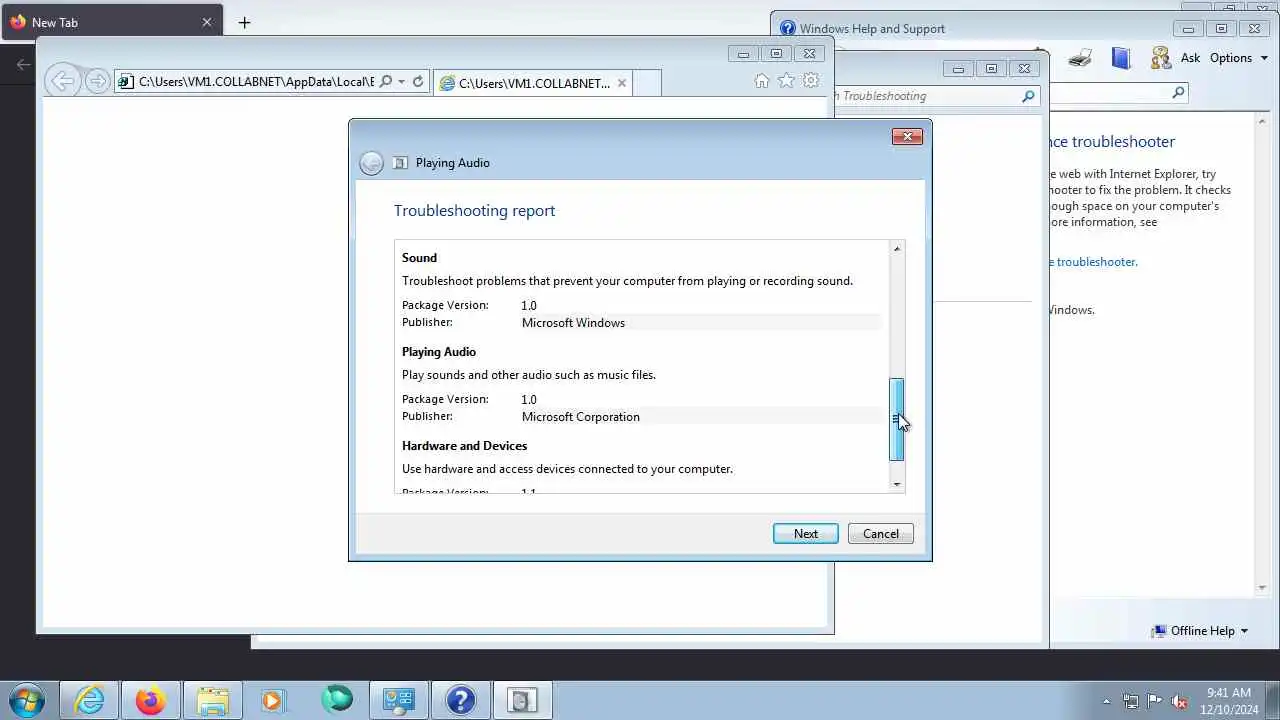Image resolution: width=1280 pixels, height=720 pixels.
Task: Select the C:\Users\VM1.COLLABNET tab in IE
Action: pos(533,83)
